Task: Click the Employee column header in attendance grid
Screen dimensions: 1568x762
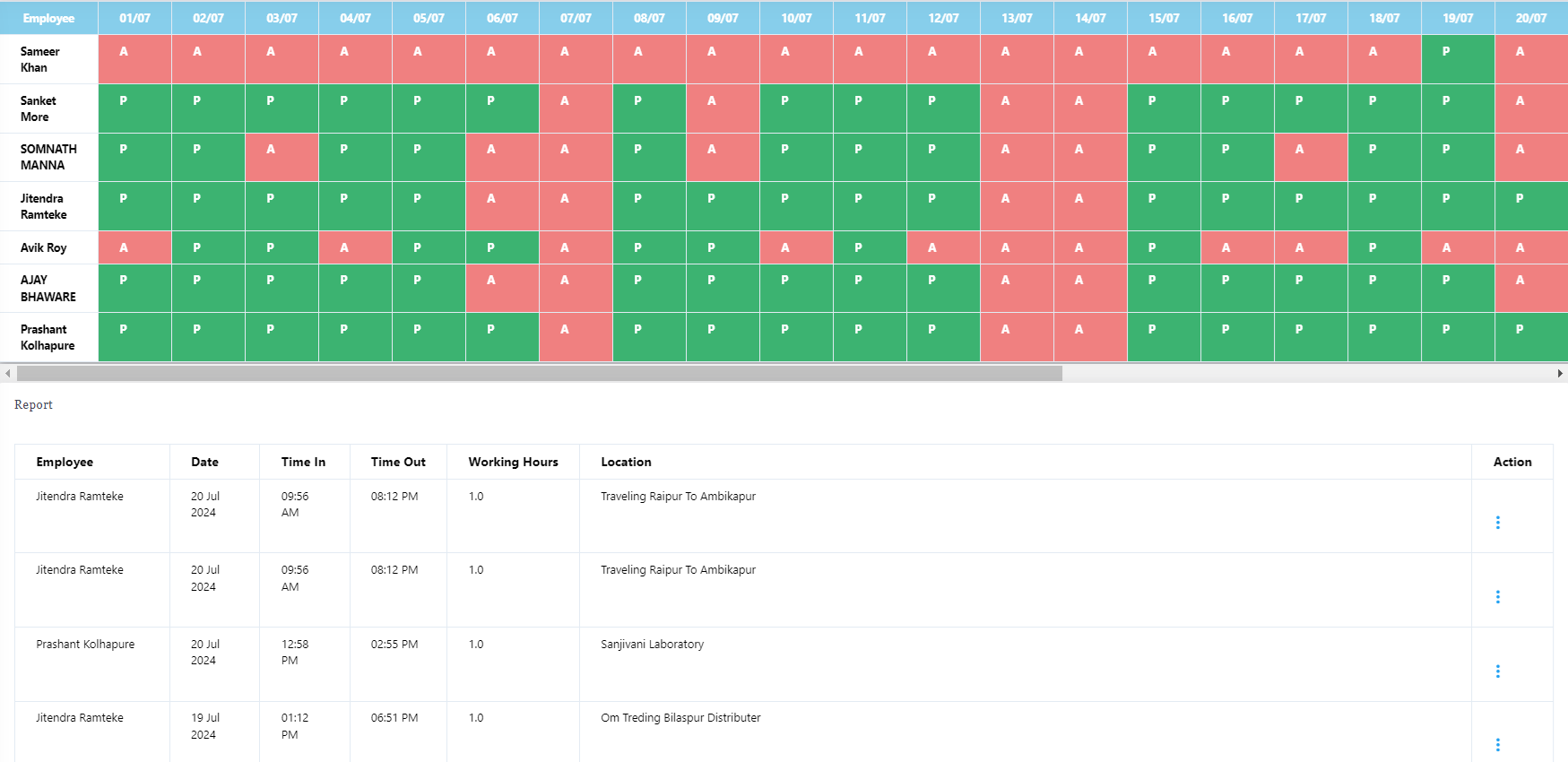Action: (x=48, y=18)
